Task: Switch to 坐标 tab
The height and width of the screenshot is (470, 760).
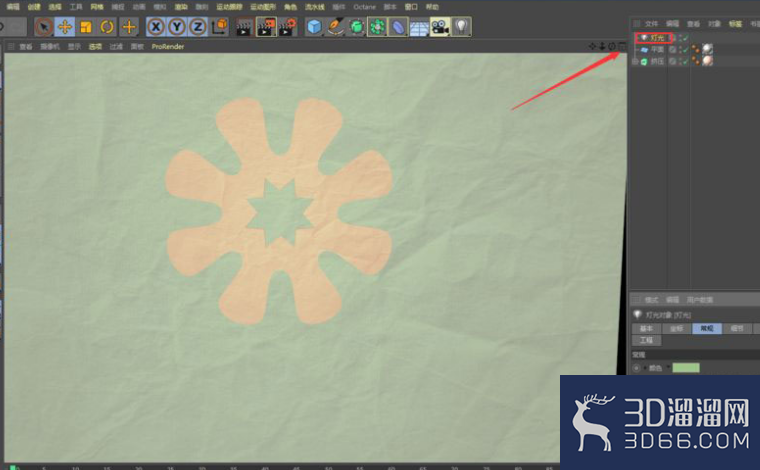Action: [x=676, y=329]
